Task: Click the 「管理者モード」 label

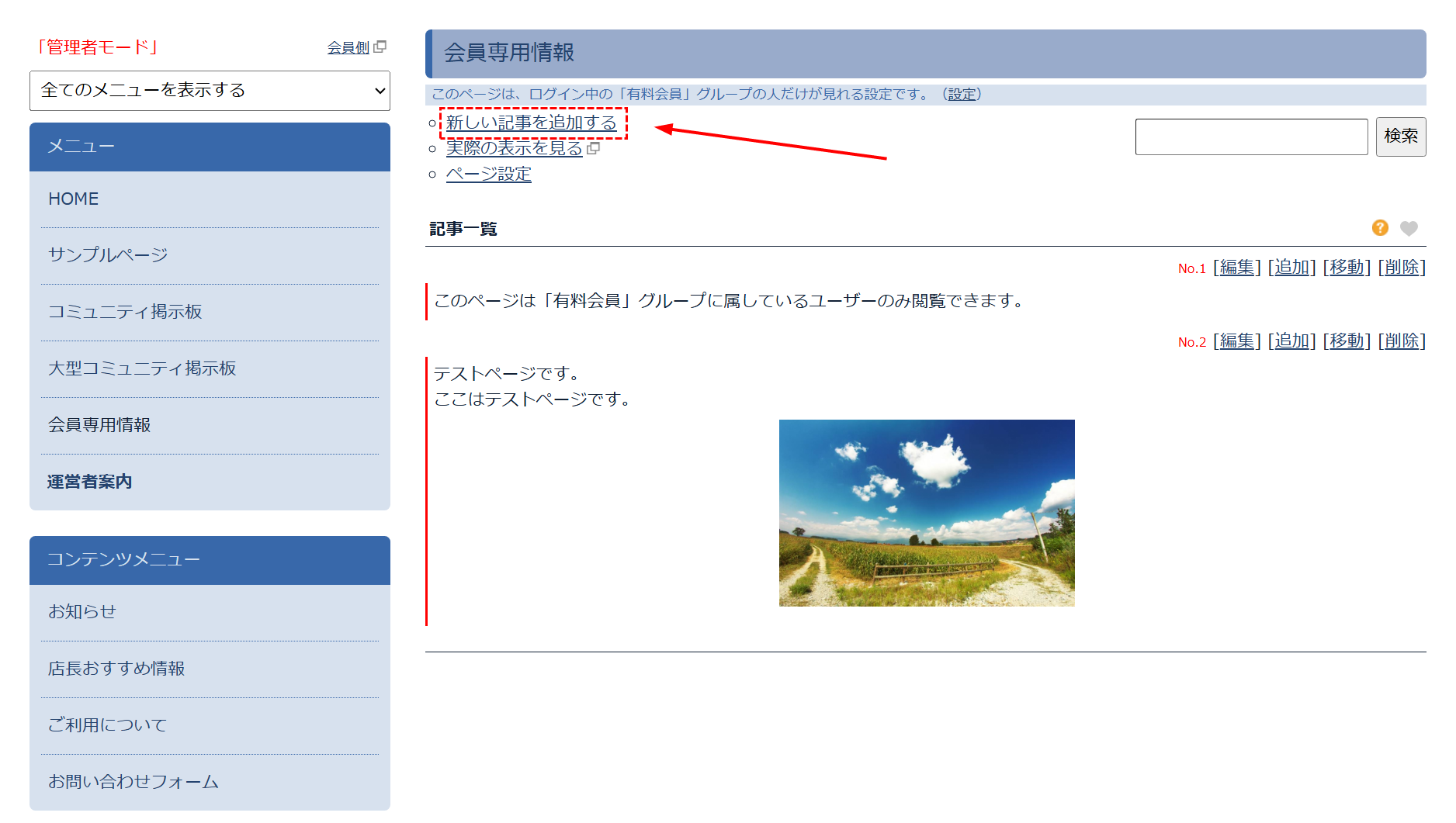Action: coord(98,47)
